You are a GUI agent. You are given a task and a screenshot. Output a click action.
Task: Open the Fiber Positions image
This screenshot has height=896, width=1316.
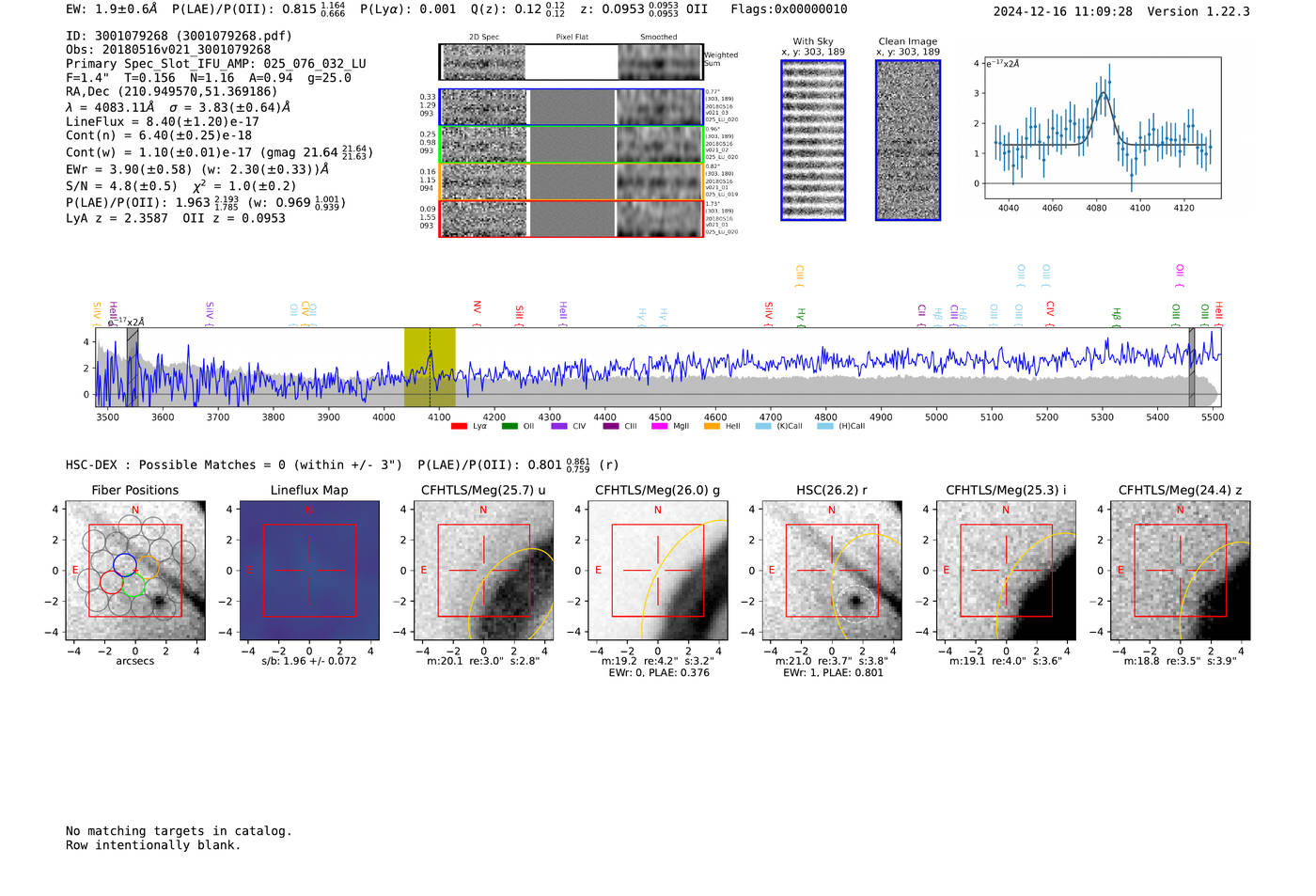point(135,570)
